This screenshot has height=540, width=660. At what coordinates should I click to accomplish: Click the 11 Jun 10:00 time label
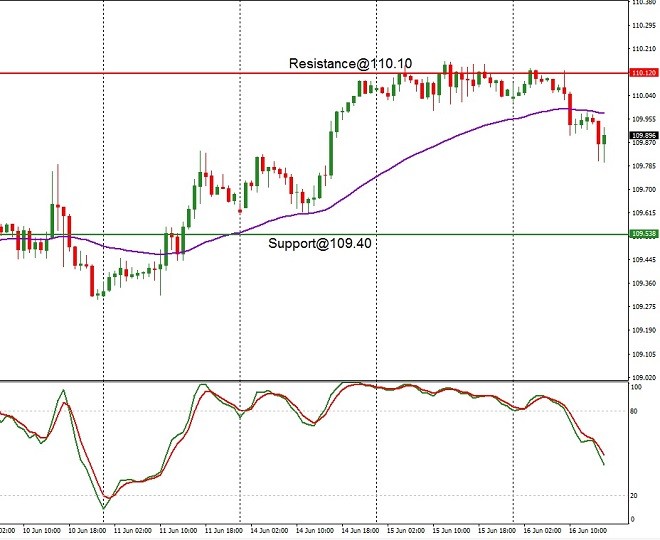[x=178, y=530]
